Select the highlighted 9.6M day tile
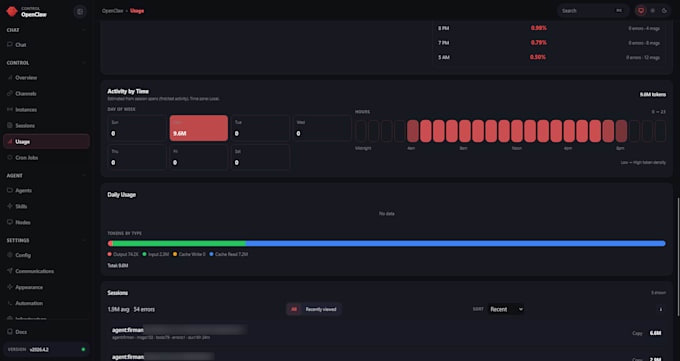 [x=199, y=128]
